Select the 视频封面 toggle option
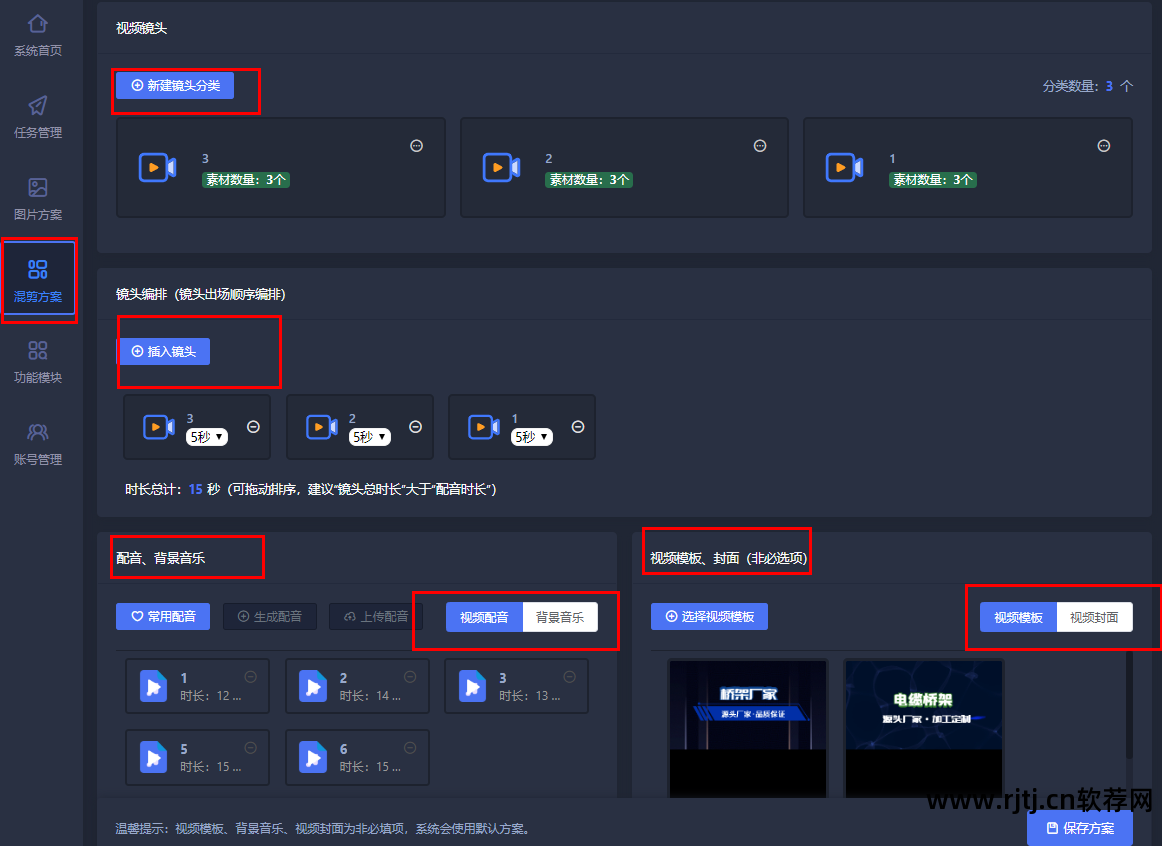Screen dimensions: 1162x846 (x=1094, y=617)
